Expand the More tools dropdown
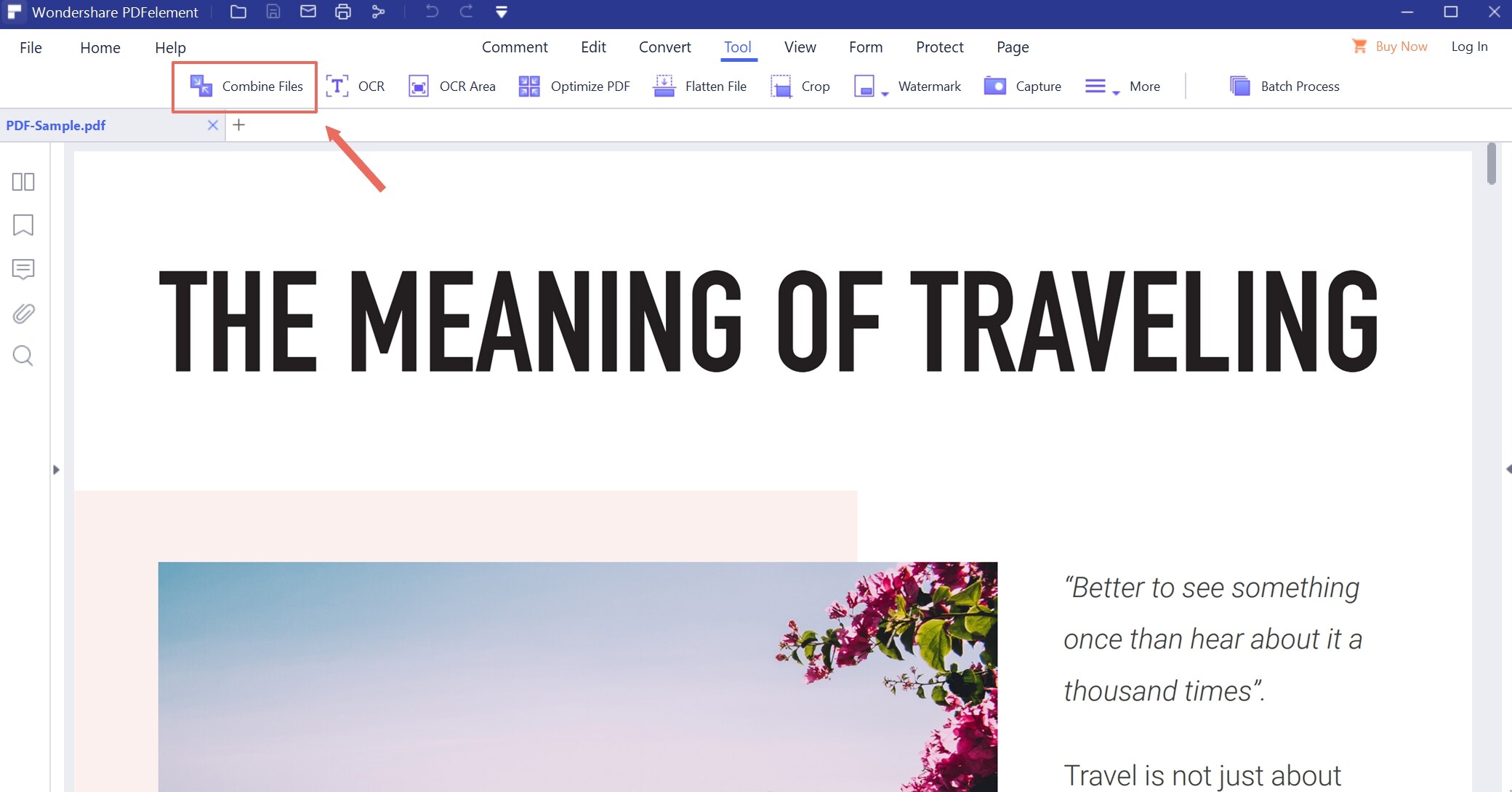 pos(1116,93)
